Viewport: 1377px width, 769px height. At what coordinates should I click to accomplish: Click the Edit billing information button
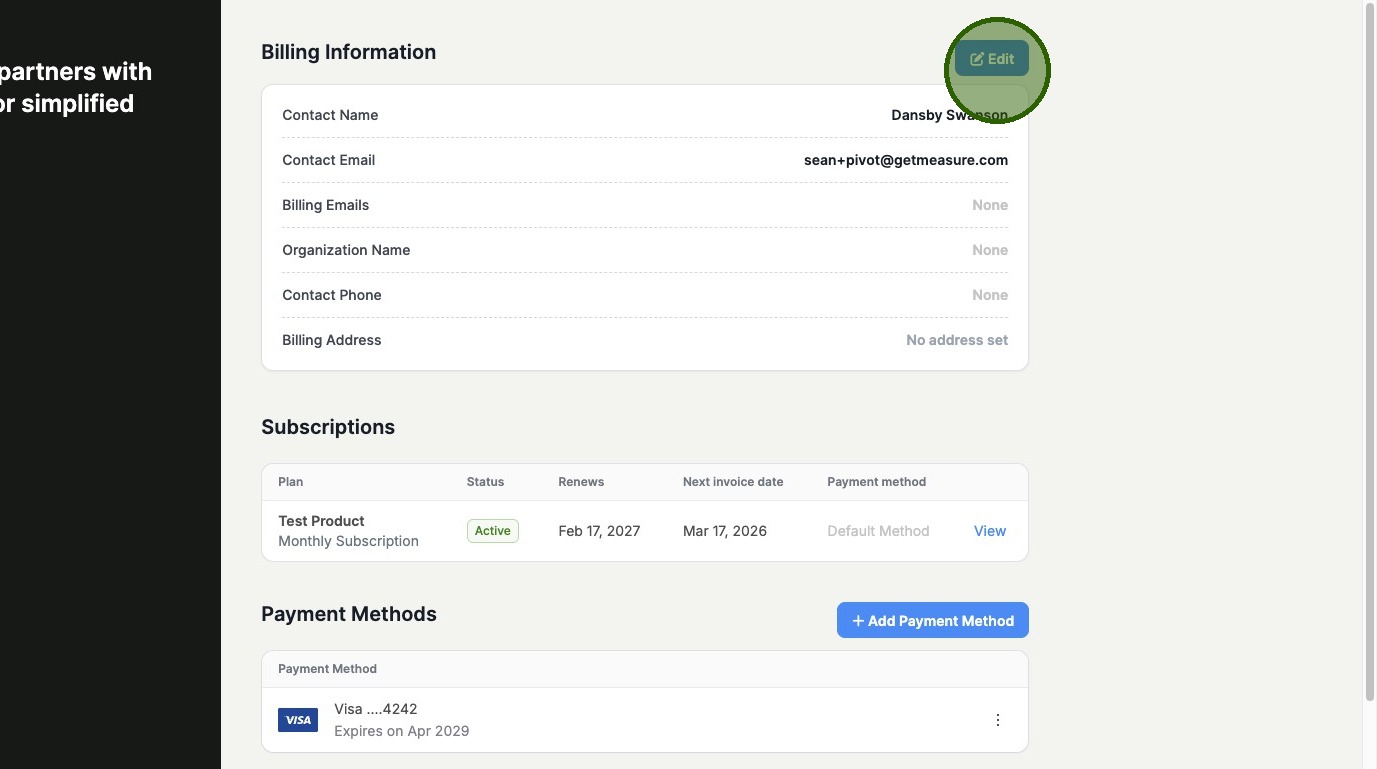pyautogui.click(x=991, y=59)
